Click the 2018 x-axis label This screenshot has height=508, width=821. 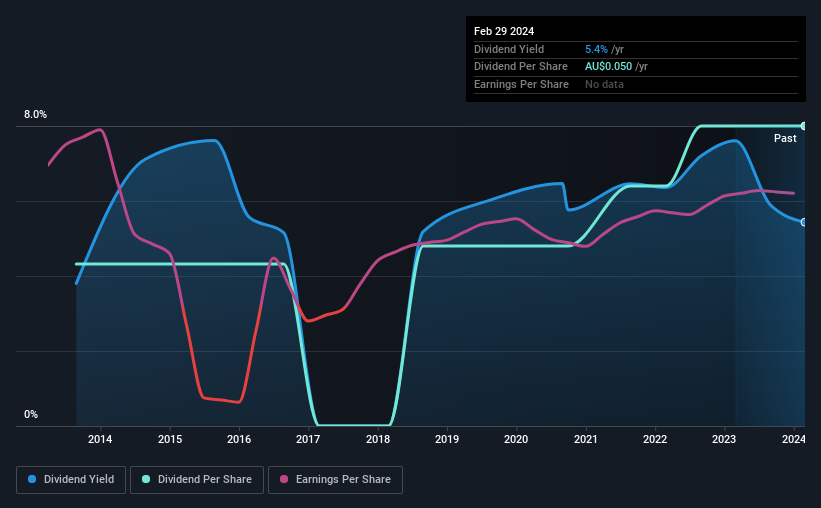(378, 439)
